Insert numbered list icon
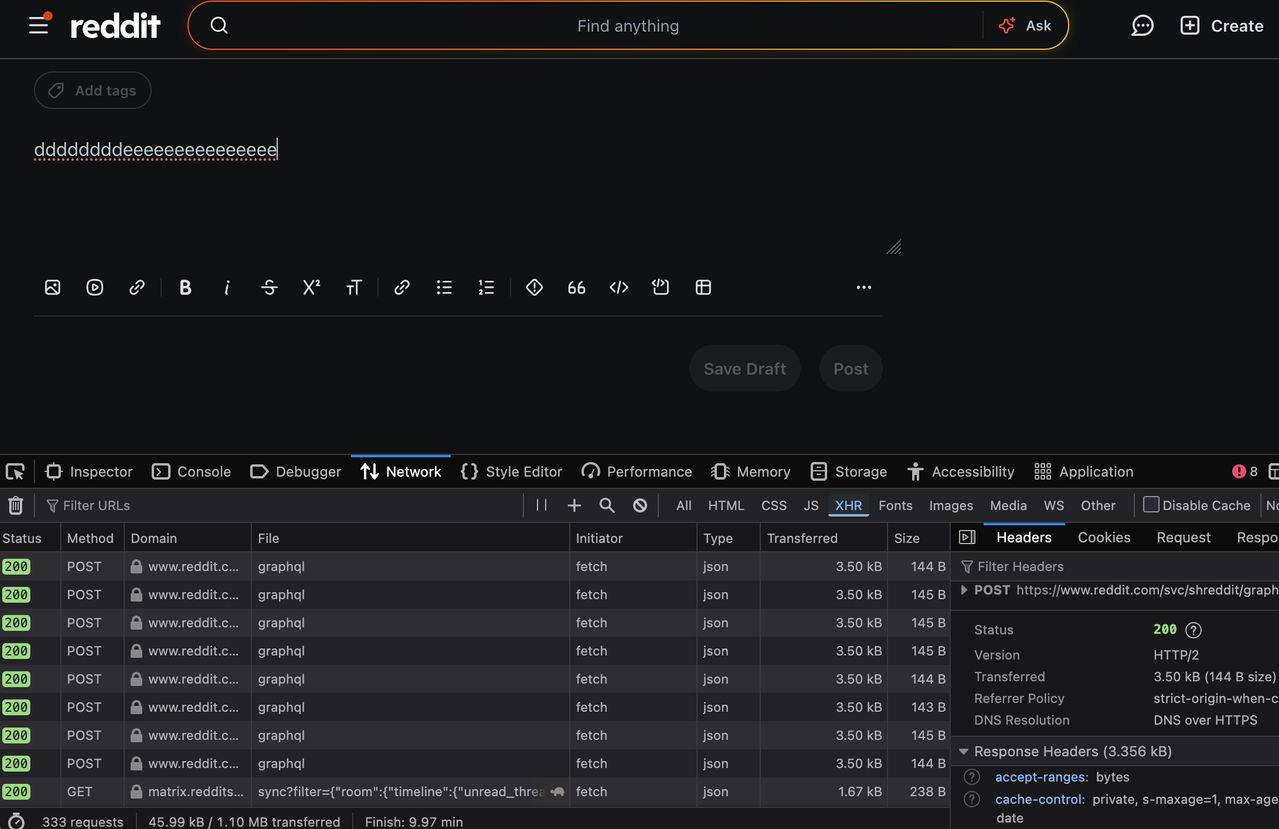 [486, 287]
